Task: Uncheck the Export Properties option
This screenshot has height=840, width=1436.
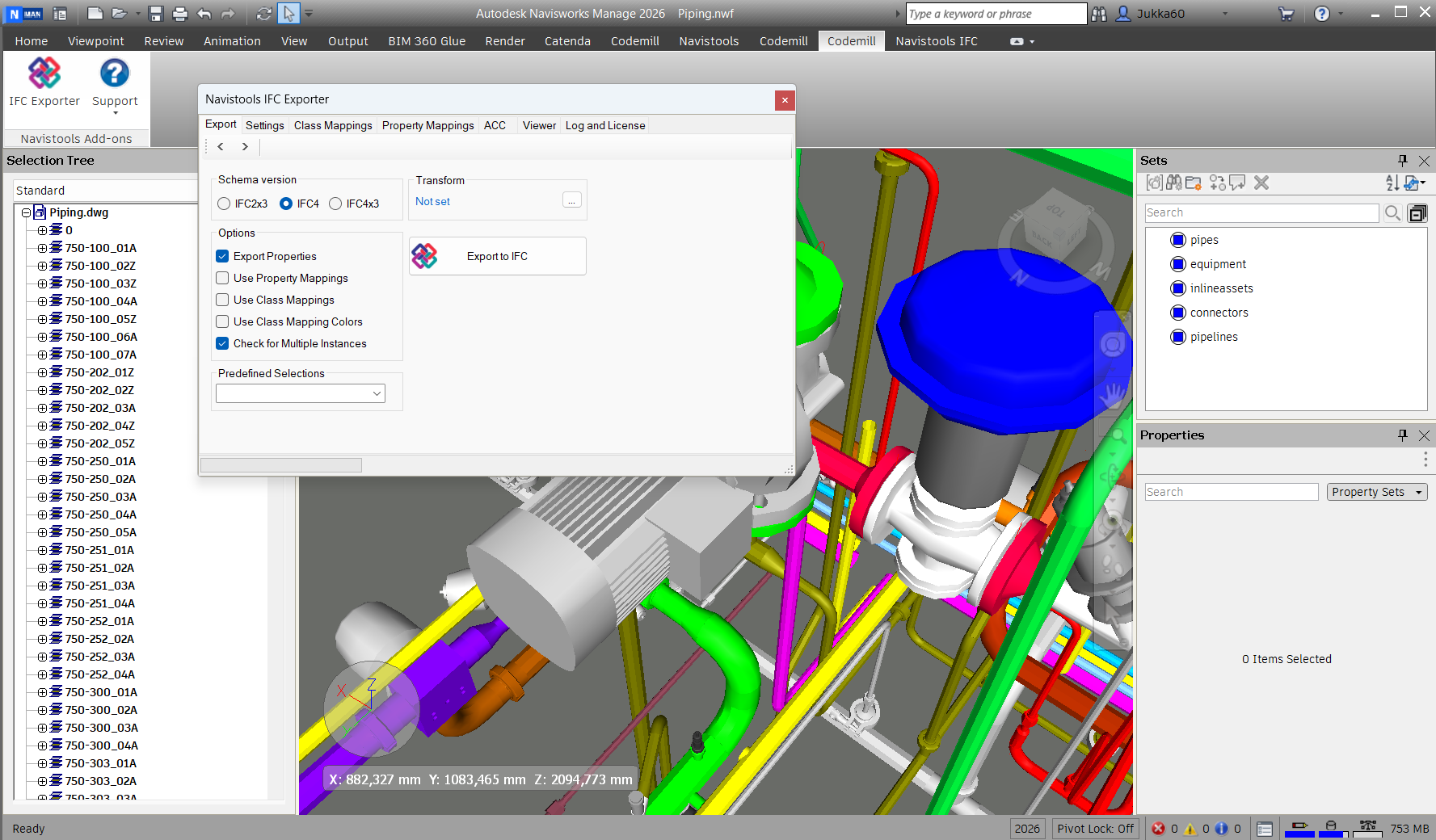Action: tap(223, 256)
